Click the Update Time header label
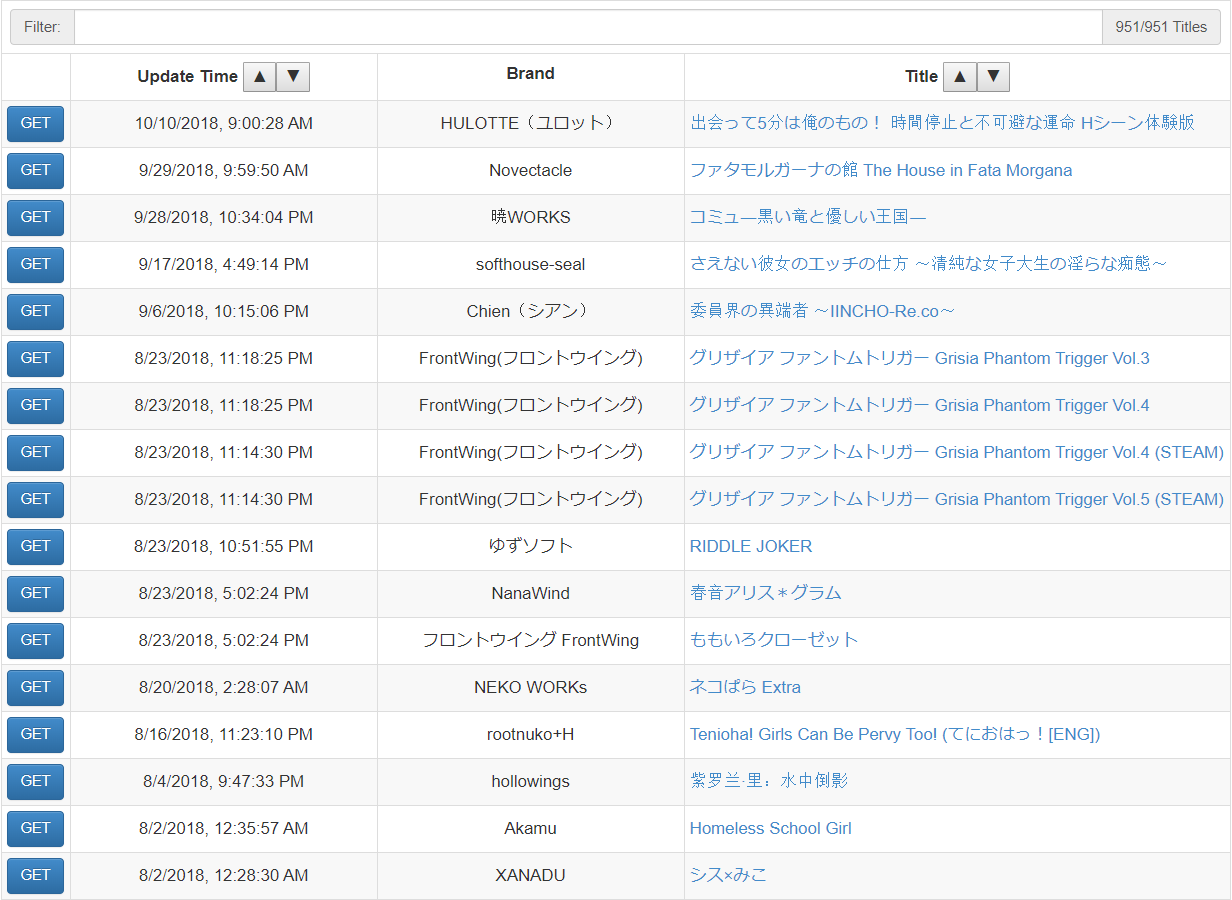The width and height of the screenshot is (1232, 900). tap(188, 77)
